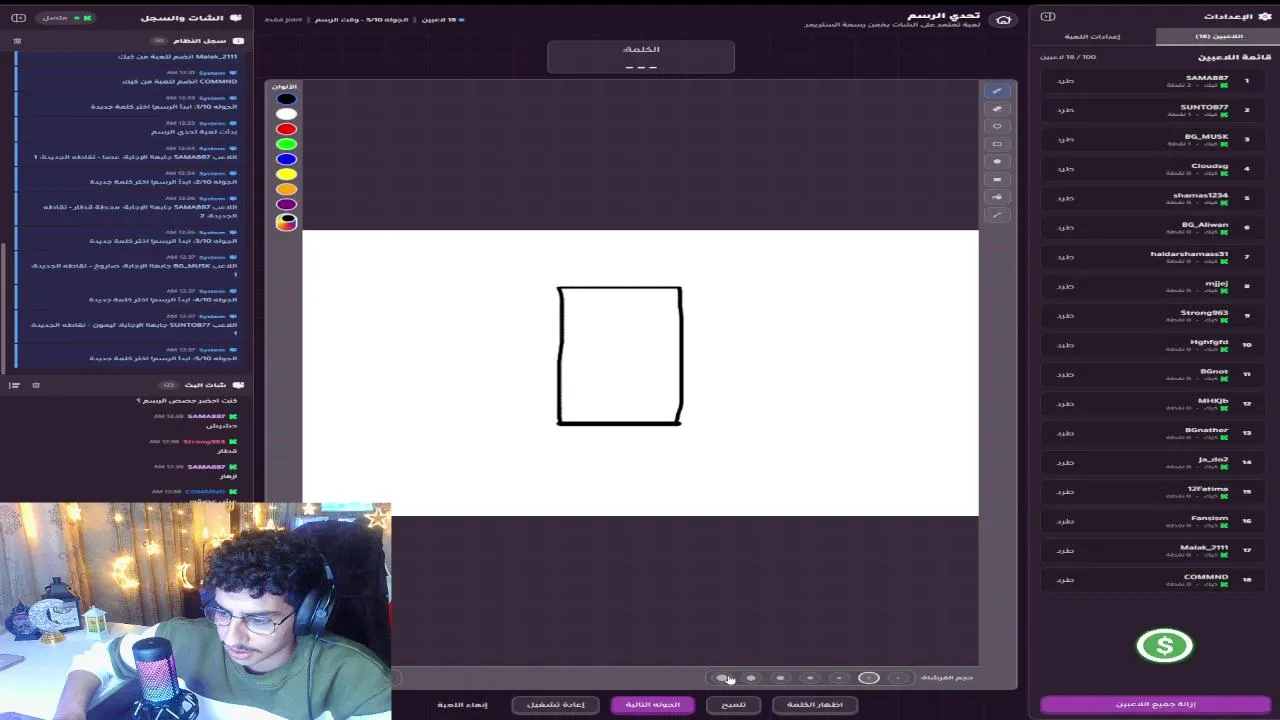The height and width of the screenshot is (720, 1280).
Task: Click the purple next round button
Action: [x=653, y=704]
